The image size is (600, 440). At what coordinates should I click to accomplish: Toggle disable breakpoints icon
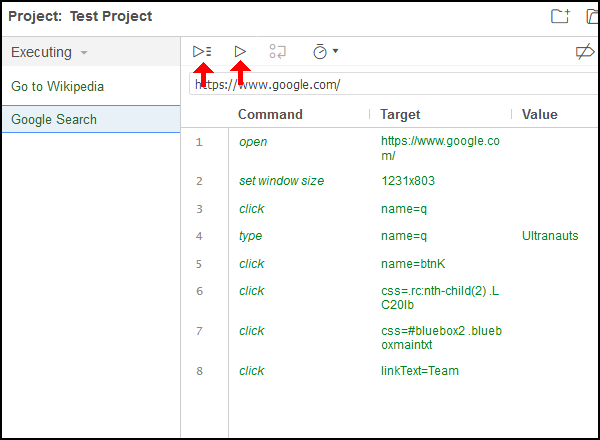pyautogui.click(x=585, y=52)
